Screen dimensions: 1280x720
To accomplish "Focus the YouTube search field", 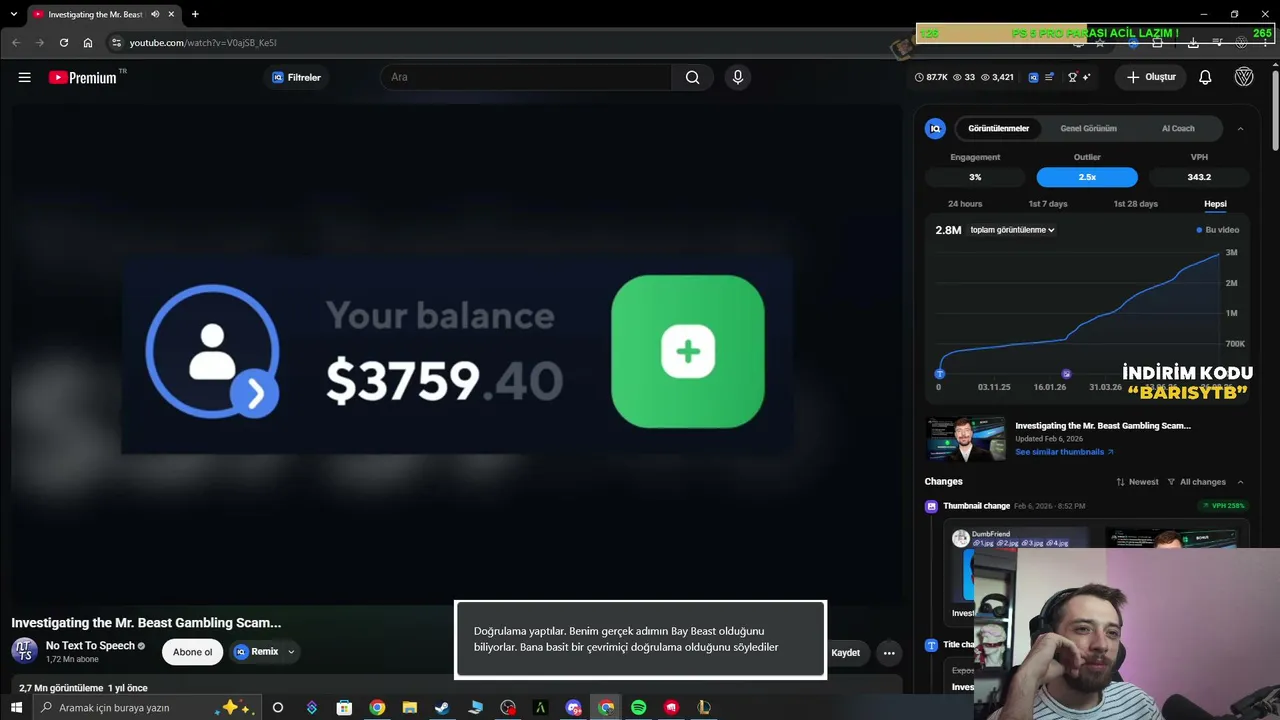I will pos(526,77).
